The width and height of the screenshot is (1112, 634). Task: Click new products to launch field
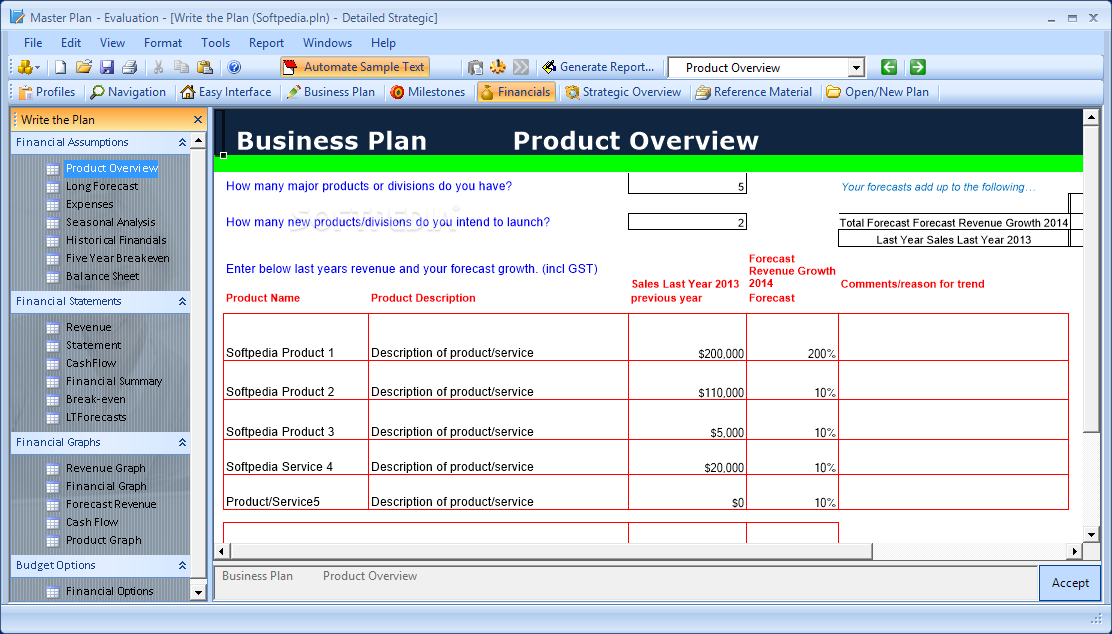pyautogui.click(x=687, y=221)
